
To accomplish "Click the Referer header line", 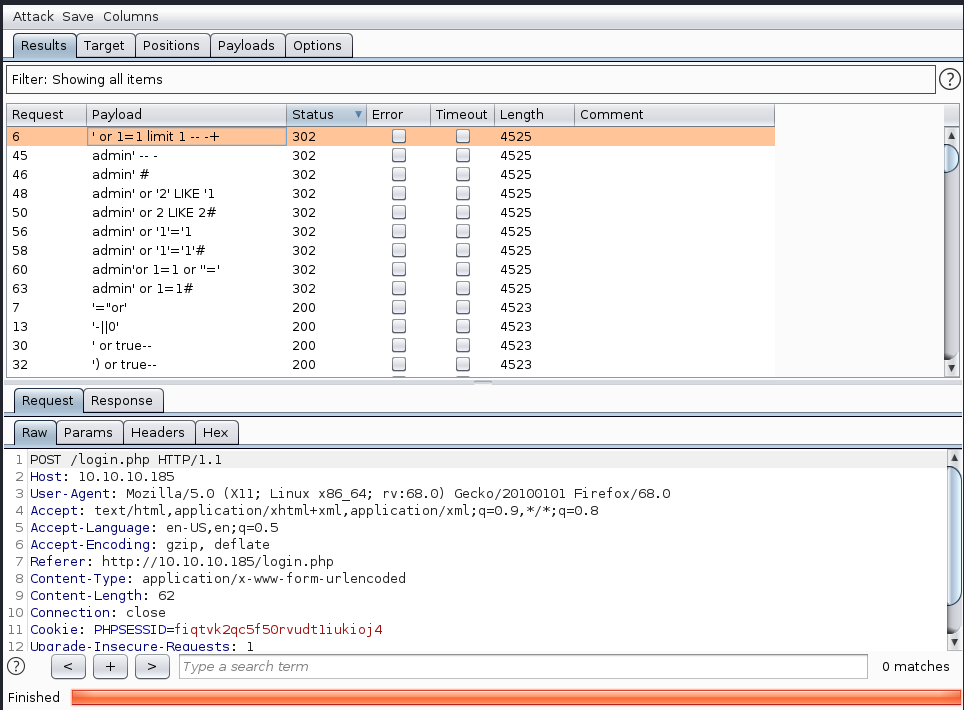I will 182,561.
